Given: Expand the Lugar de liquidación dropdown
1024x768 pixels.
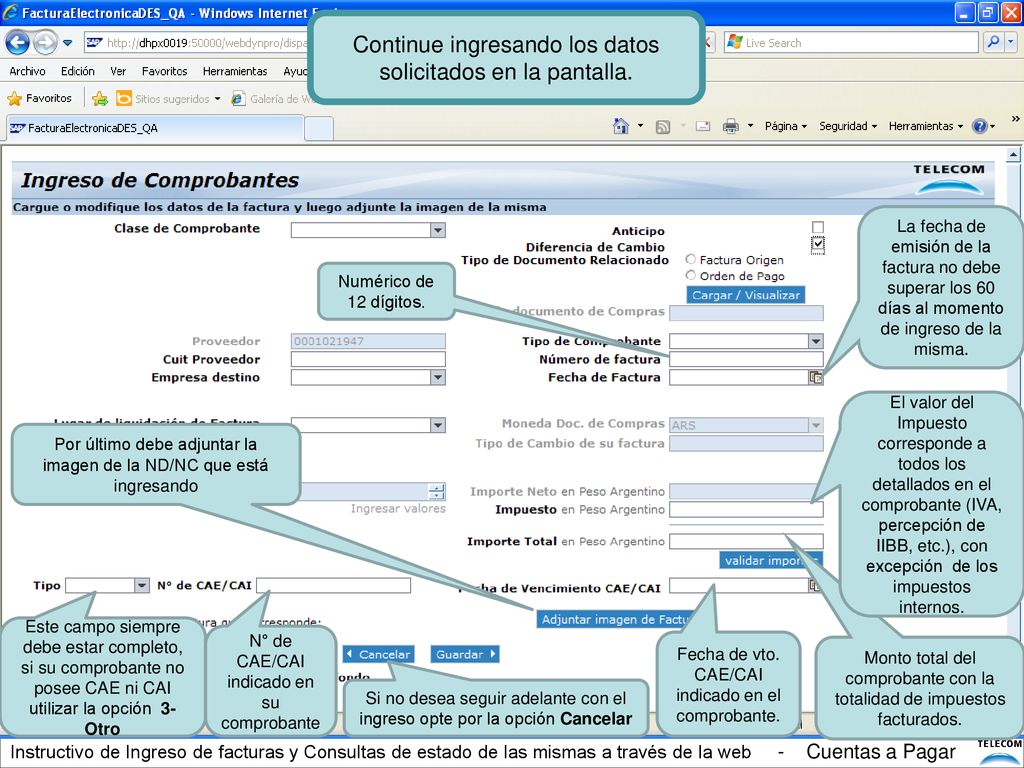Looking at the screenshot, I should pyautogui.click(x=438, y=425).
